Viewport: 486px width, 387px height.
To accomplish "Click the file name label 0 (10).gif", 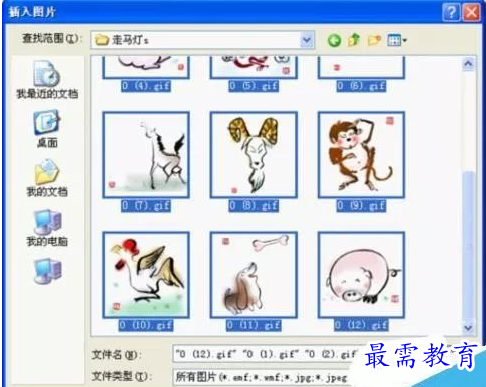I will click(x=146, y=325).
